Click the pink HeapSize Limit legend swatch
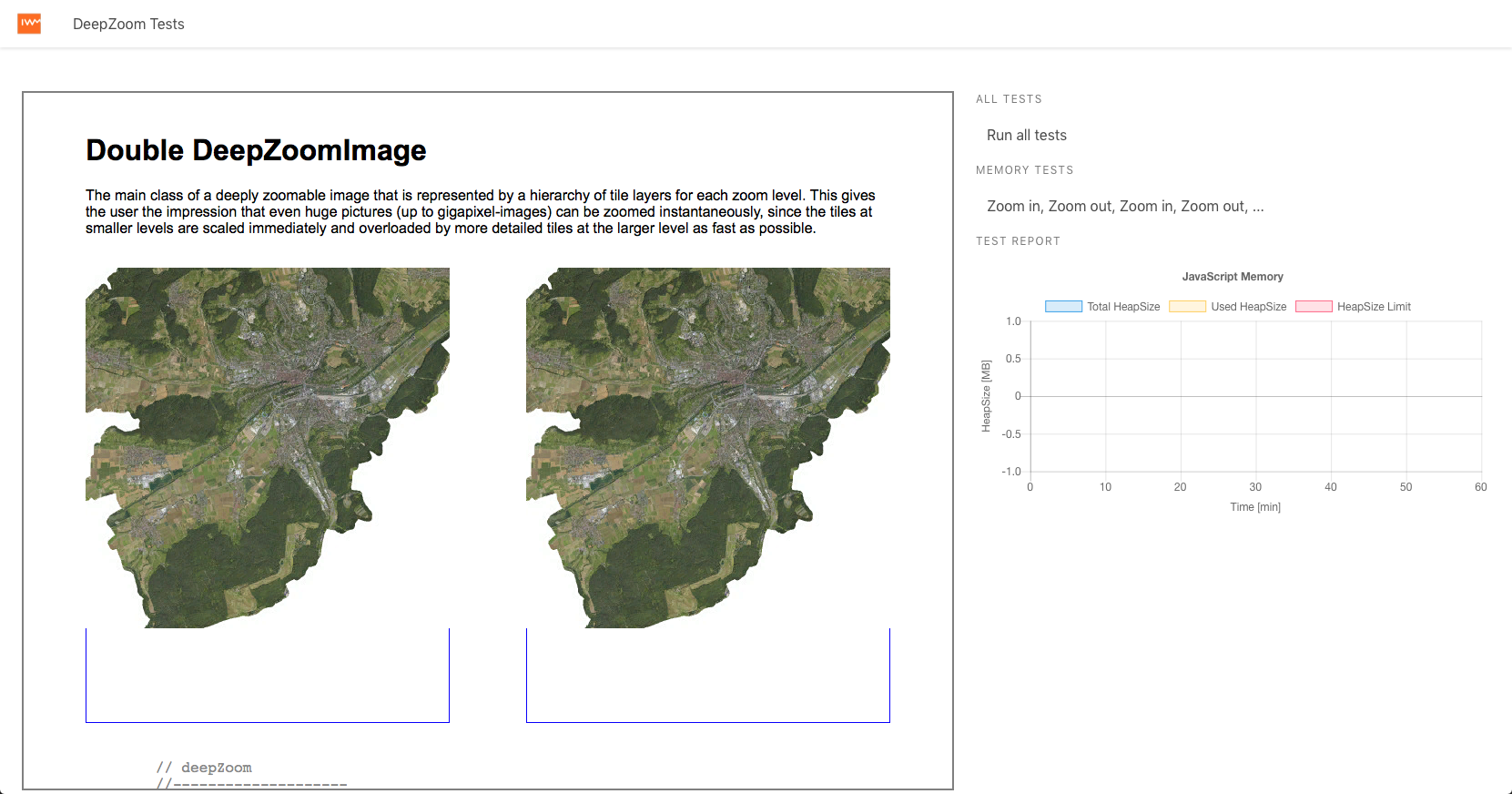 tap(1313, 307)
